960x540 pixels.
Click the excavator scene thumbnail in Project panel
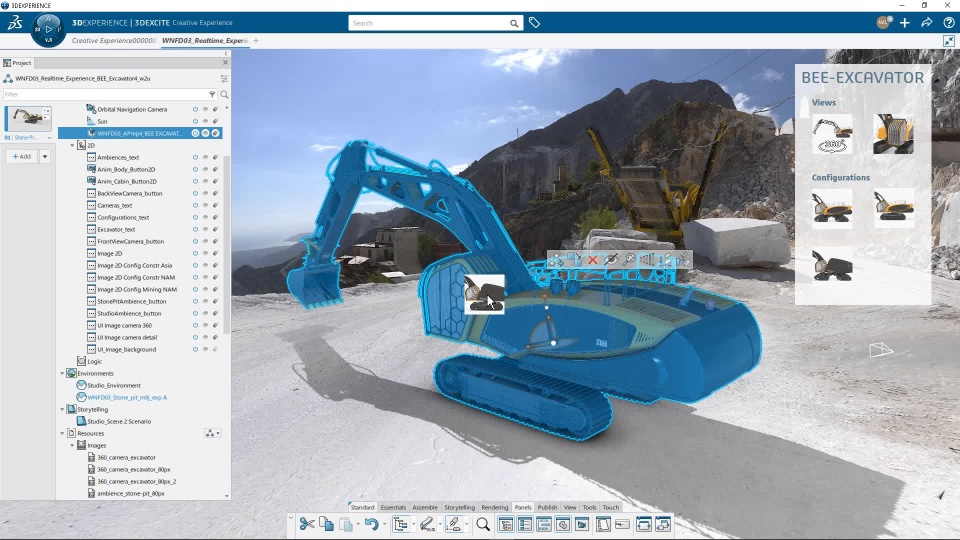28,118
